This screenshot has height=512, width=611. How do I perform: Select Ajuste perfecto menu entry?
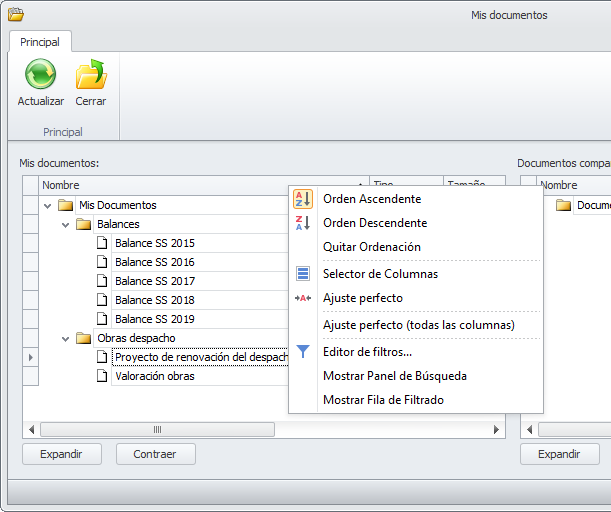(416, 298)
